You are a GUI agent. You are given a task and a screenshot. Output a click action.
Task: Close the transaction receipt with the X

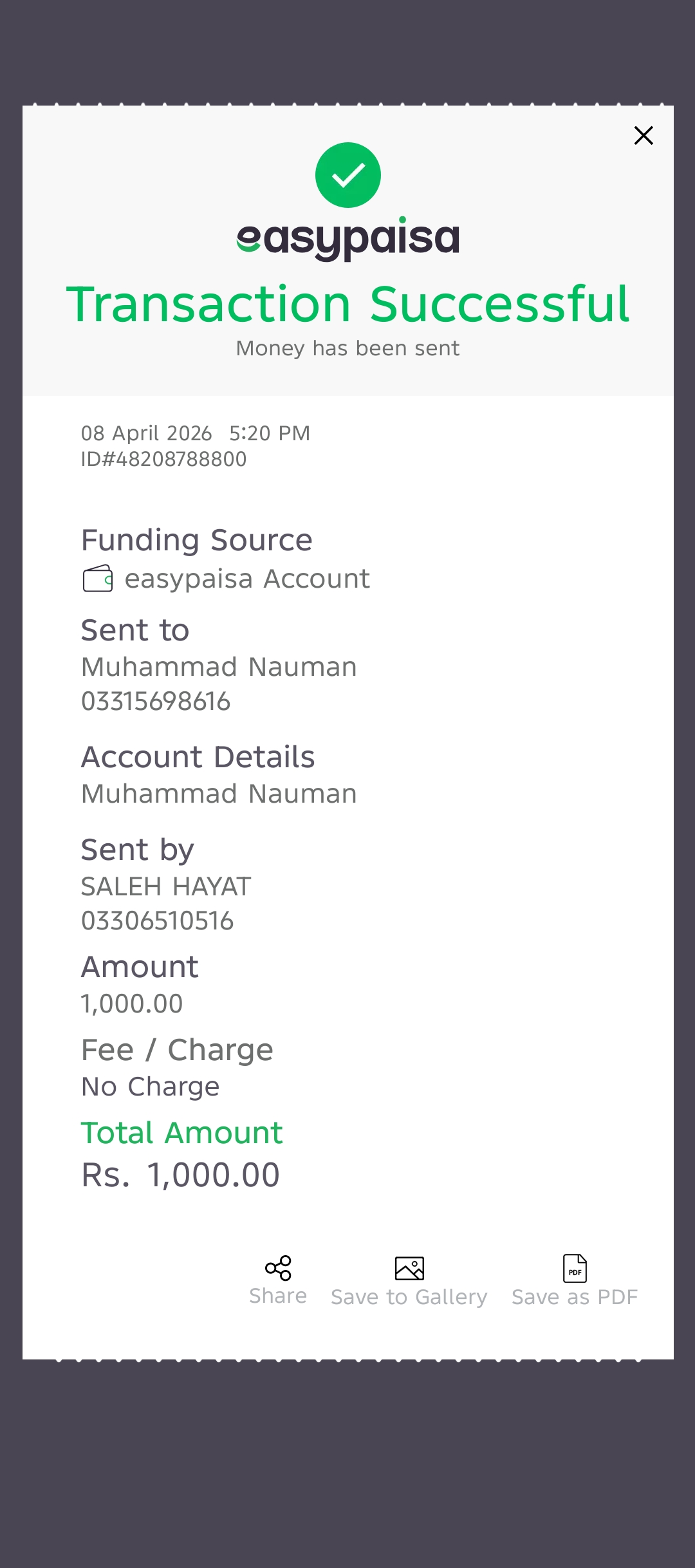[644, 136]
